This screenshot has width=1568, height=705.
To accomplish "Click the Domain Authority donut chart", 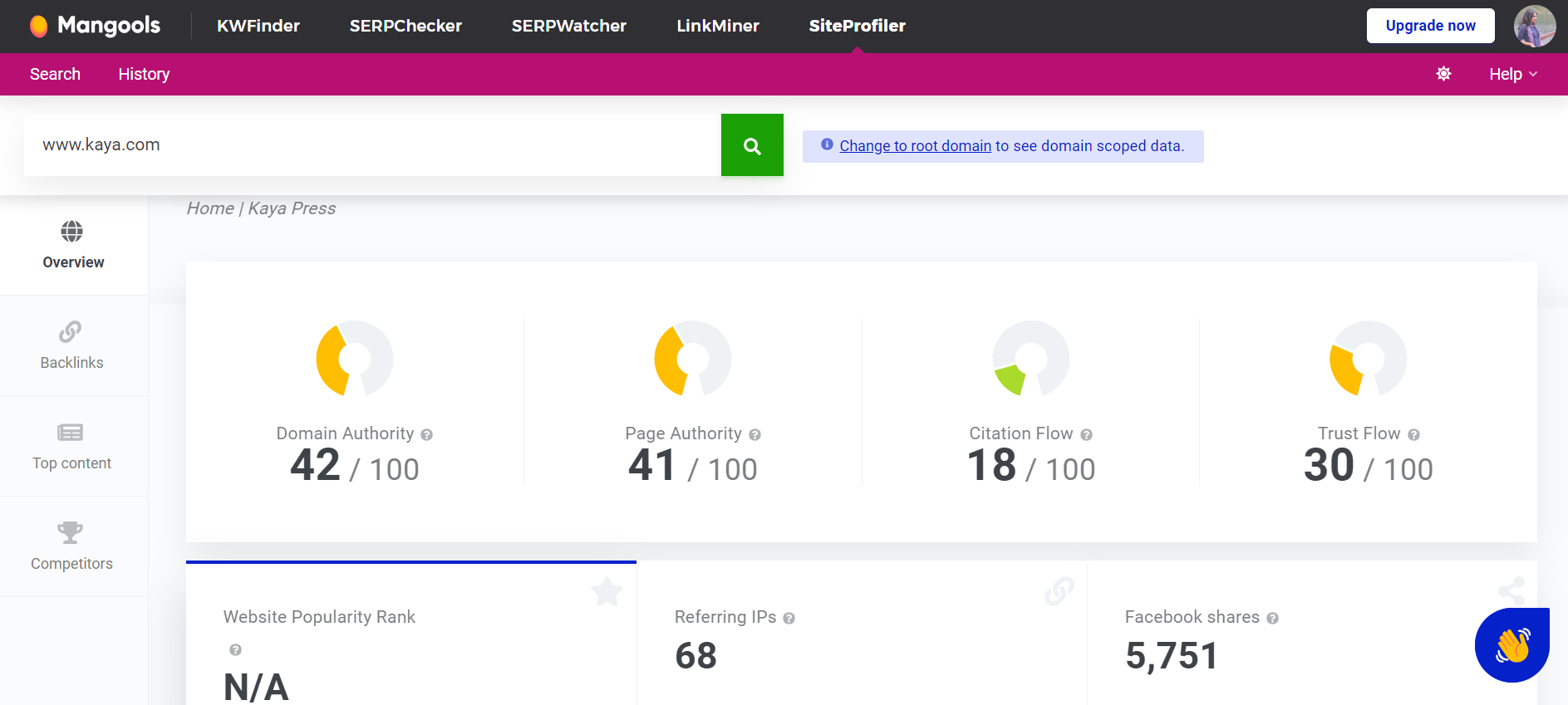I will tap(355, 359).
